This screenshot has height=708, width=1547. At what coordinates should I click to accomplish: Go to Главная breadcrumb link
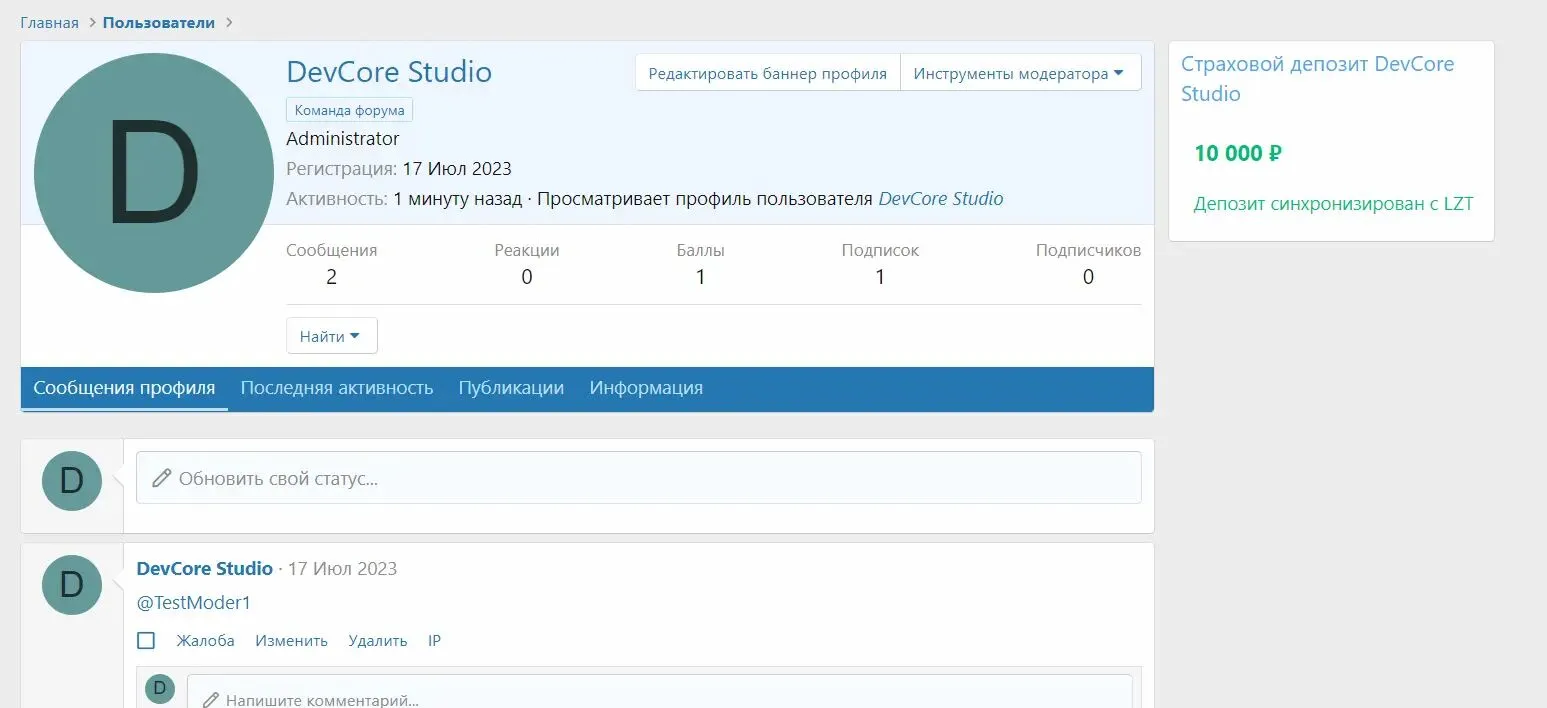[x=49, y=22]
